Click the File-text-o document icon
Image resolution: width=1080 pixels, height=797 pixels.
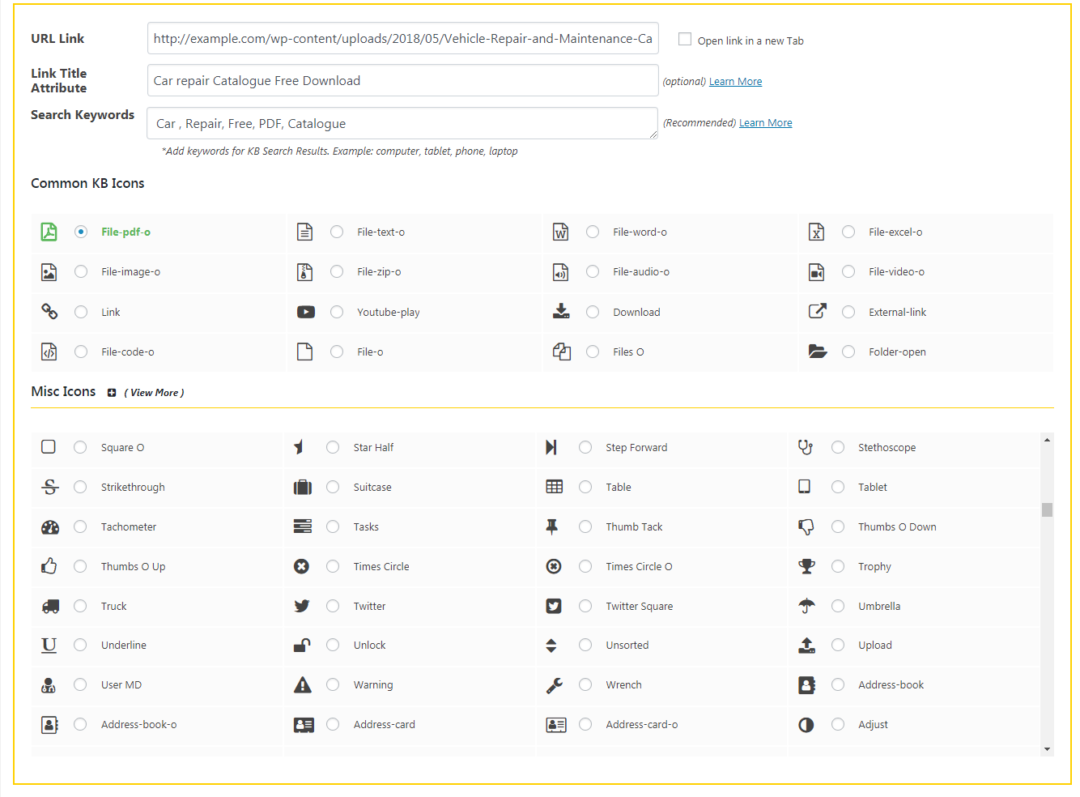point(304,232)
